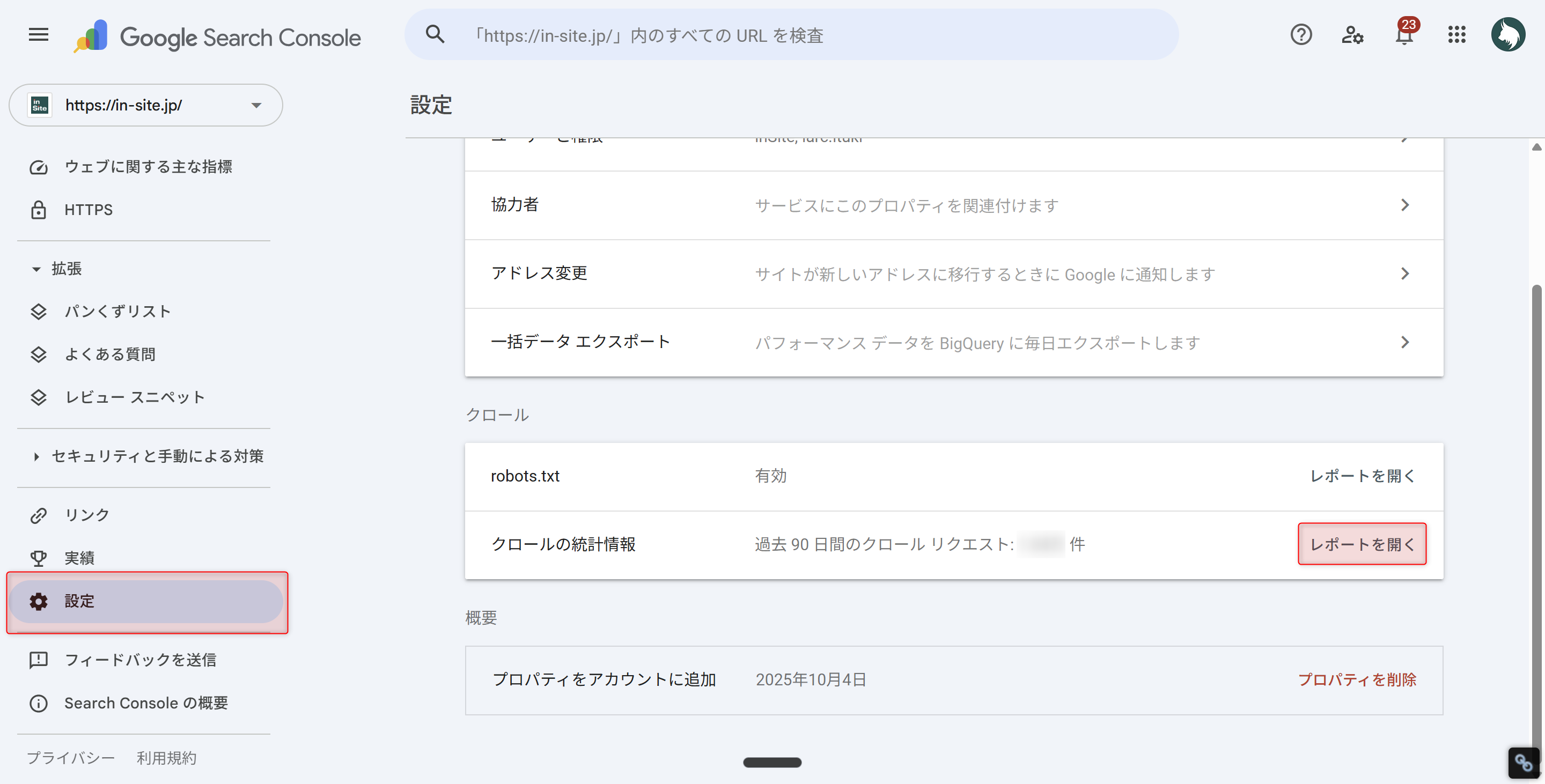The height and width of the screenshot is (784, 1545).
Task: Click the URL inspection search field
Action: coord(792,35)
